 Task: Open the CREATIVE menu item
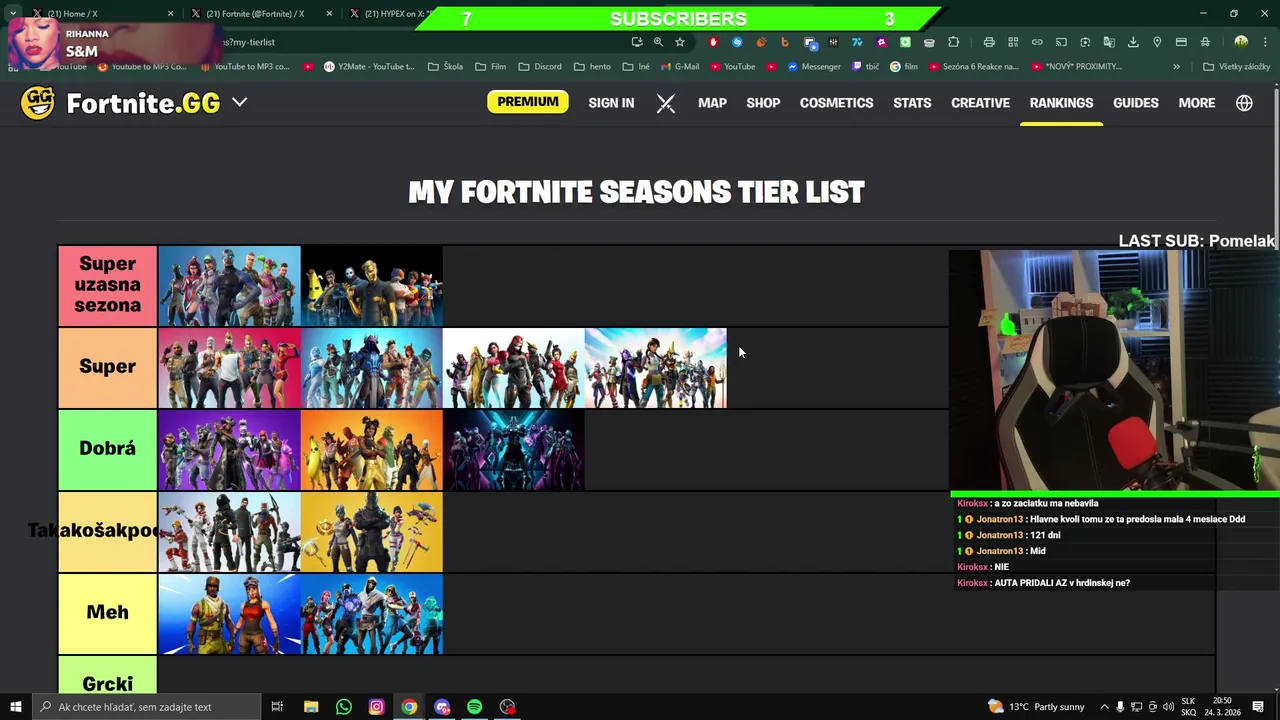coord(980,103)
